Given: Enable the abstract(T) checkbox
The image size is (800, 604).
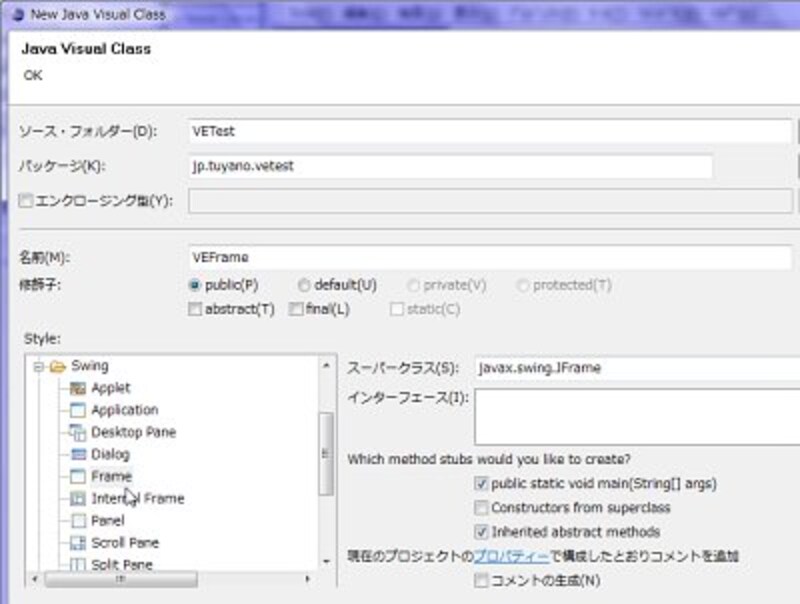Looking at the screenshot, I should [195, 309].
